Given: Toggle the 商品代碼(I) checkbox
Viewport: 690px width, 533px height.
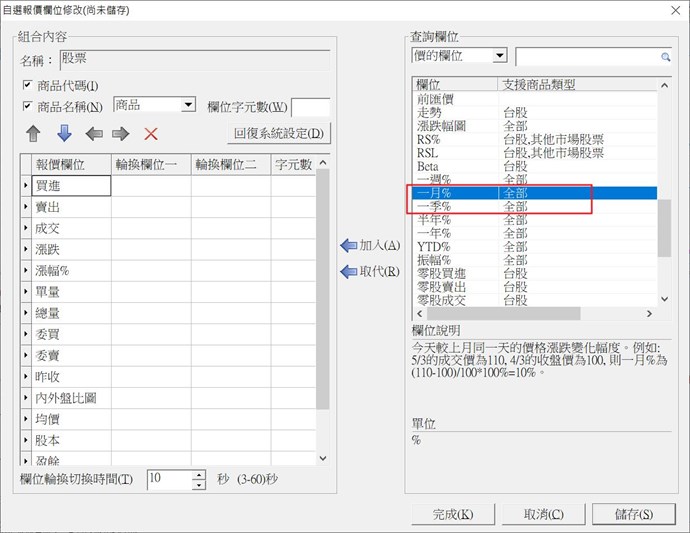Looking at the screenshot, I should [28, 85].
